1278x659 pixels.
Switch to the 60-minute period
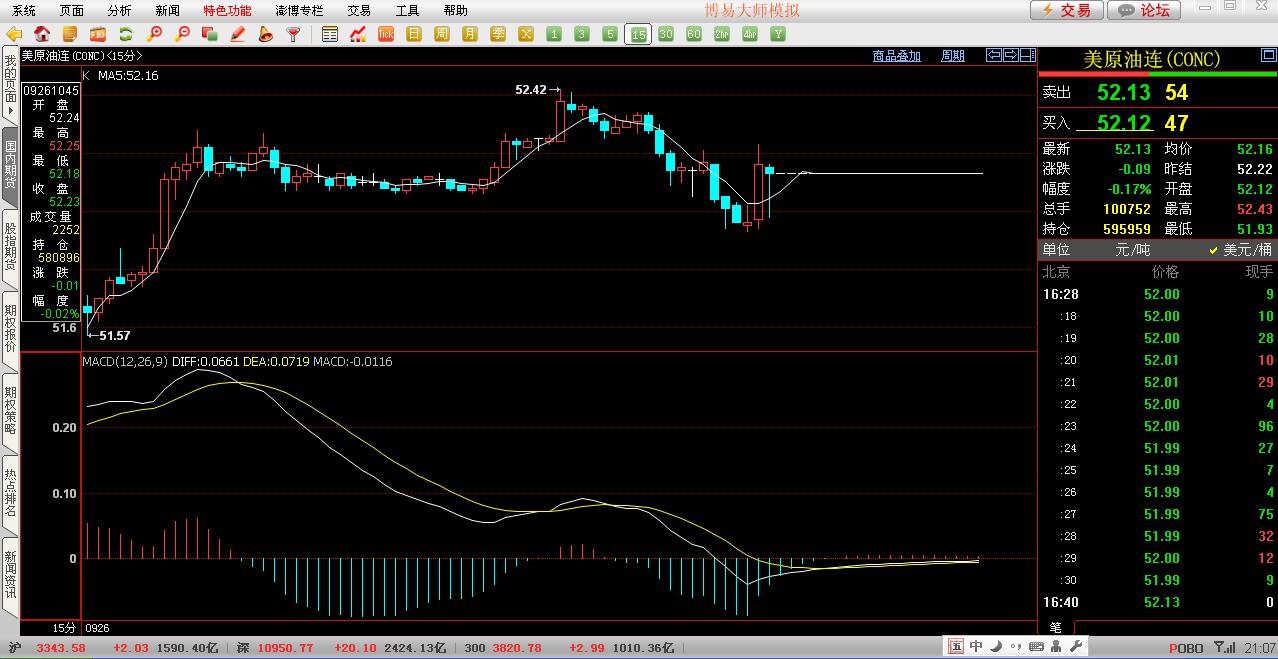click(693, 34)
